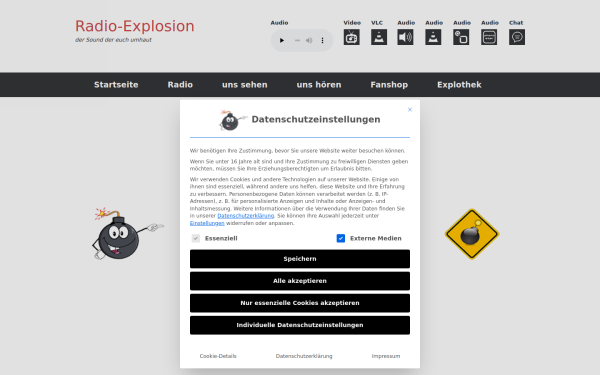Mute the audio player volume icon

(x=309, y=40)
